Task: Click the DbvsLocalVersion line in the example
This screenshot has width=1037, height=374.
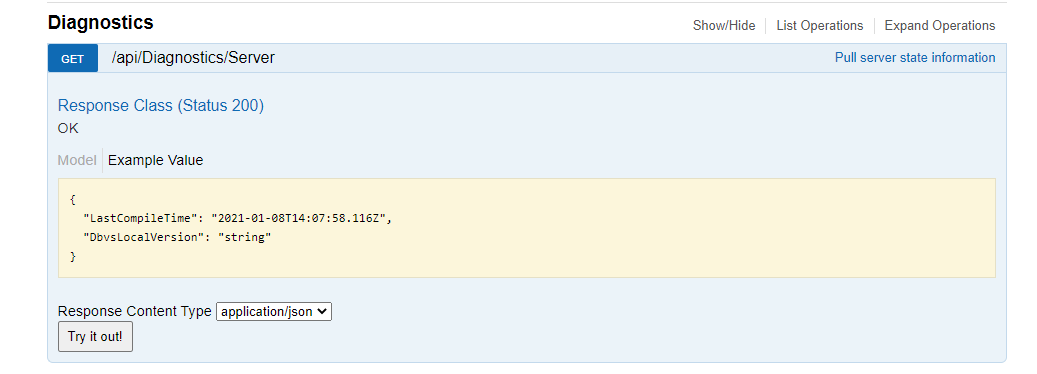Action: click(x=178, y=237)
